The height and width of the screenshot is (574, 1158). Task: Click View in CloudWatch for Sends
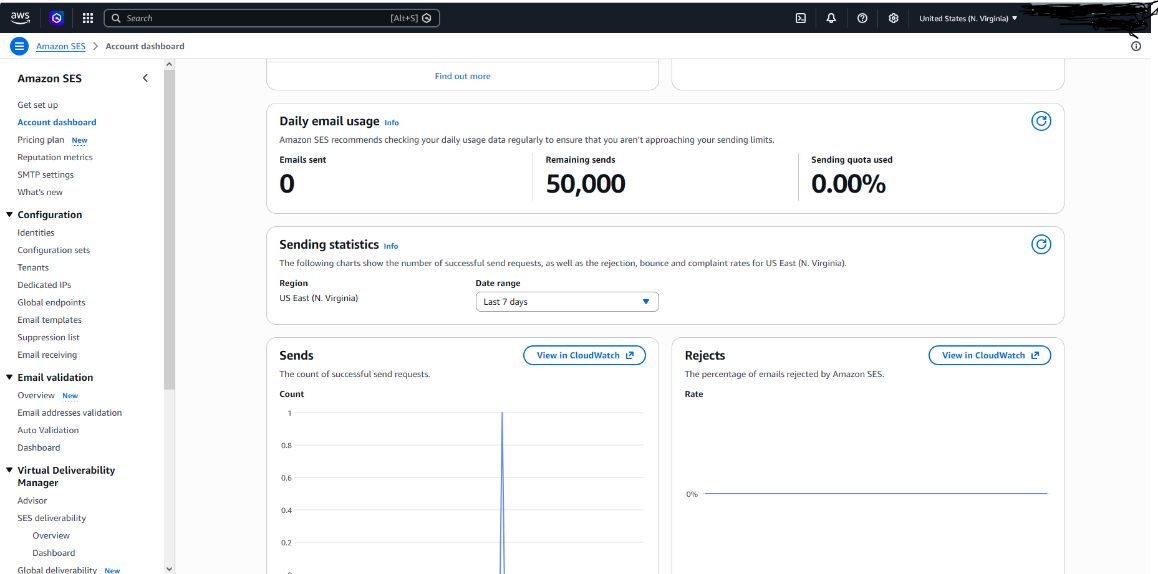585,355
